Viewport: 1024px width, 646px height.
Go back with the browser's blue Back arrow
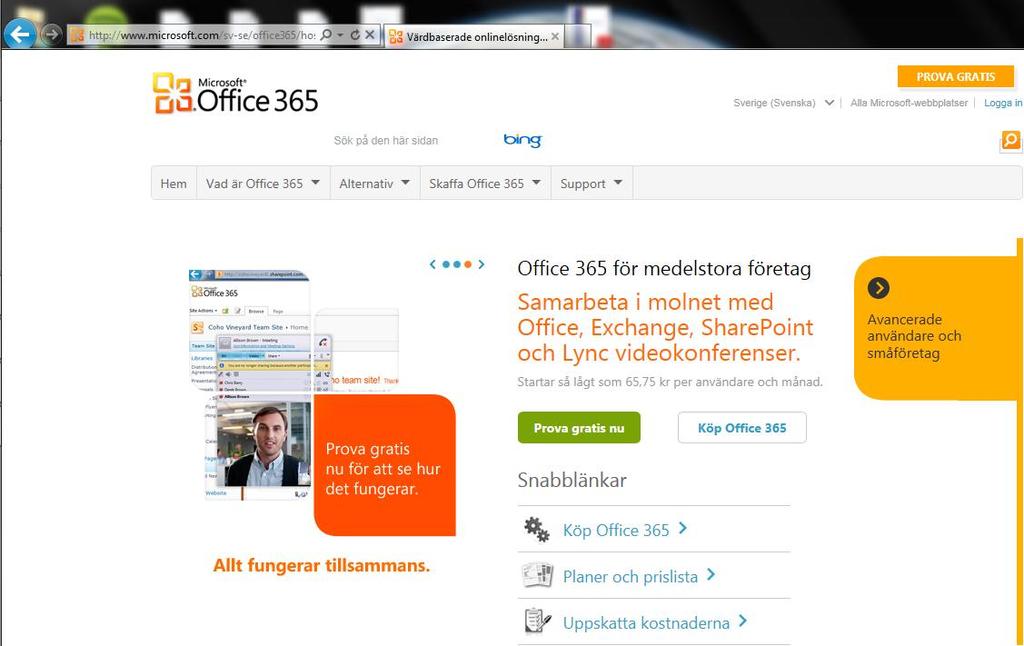[x=20, y=34]
